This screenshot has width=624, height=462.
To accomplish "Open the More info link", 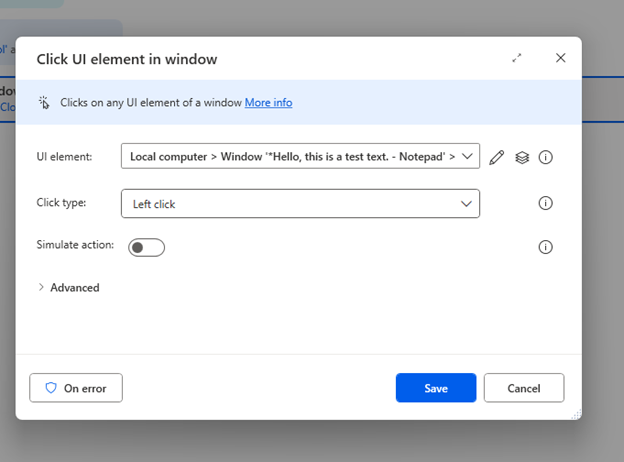I will click(268, 102).
